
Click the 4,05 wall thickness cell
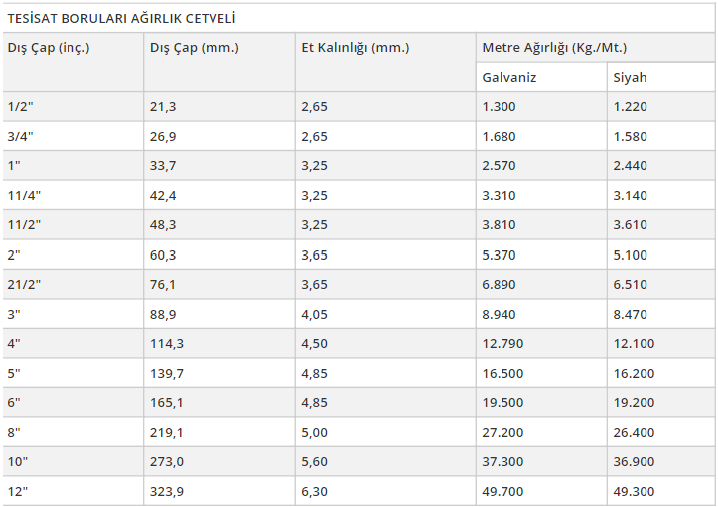click(386, 314)
